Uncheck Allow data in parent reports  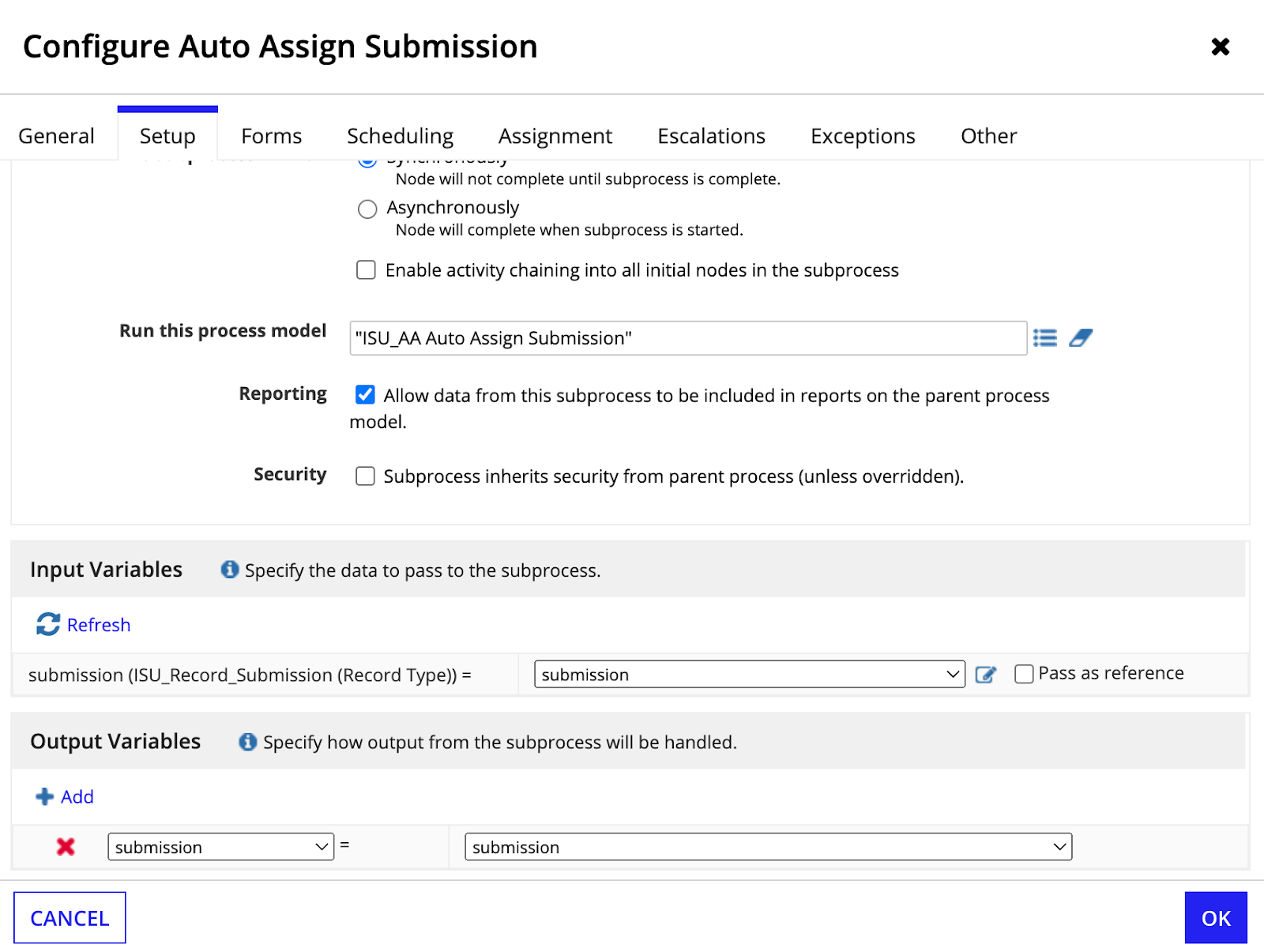(x=365, y=394)
